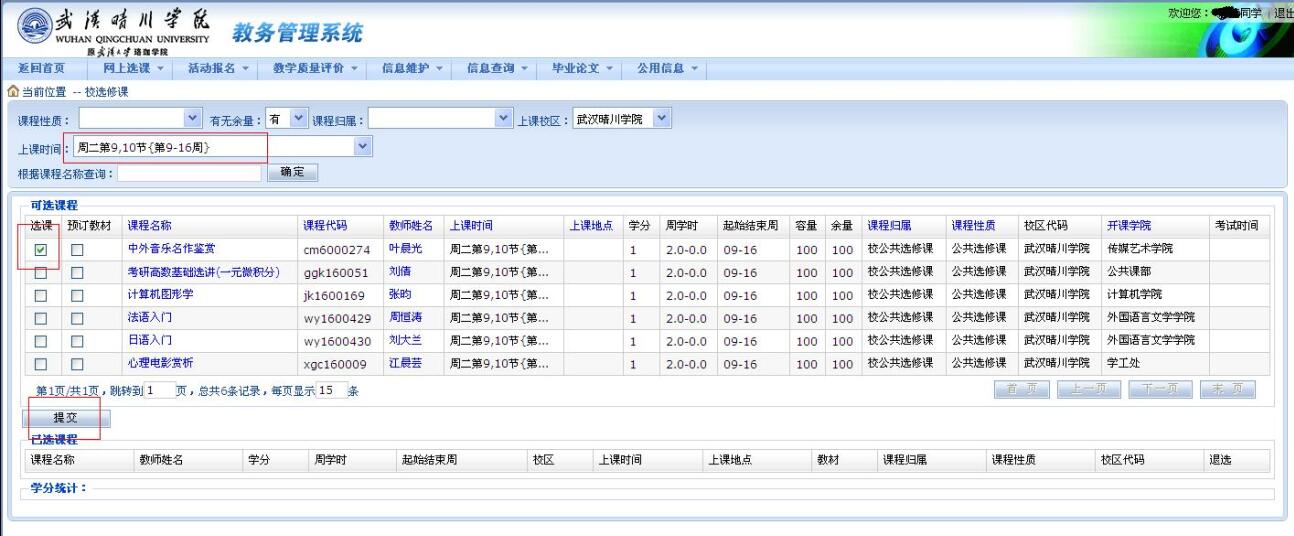
Task: Go to 返回首页
Action: click(41, 68)
